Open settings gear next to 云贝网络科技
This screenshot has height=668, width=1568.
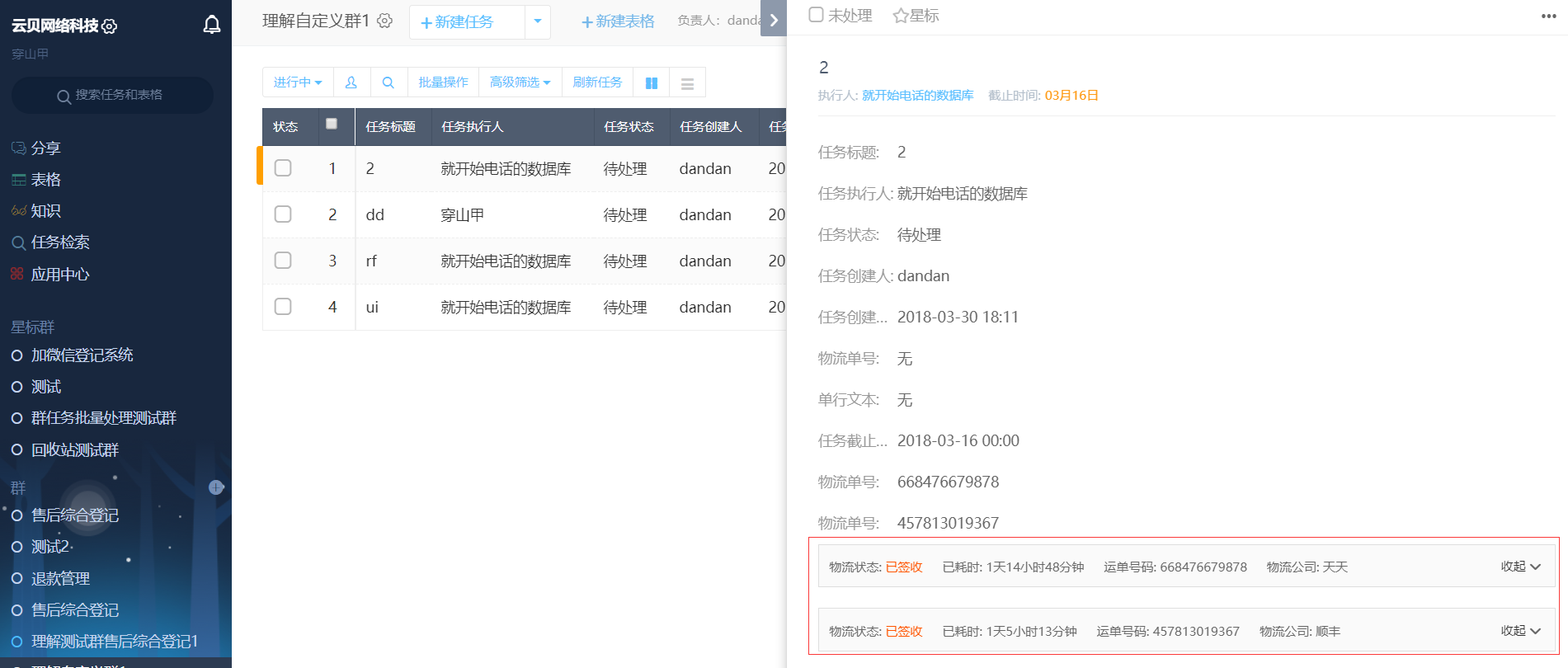pos(110,26)
